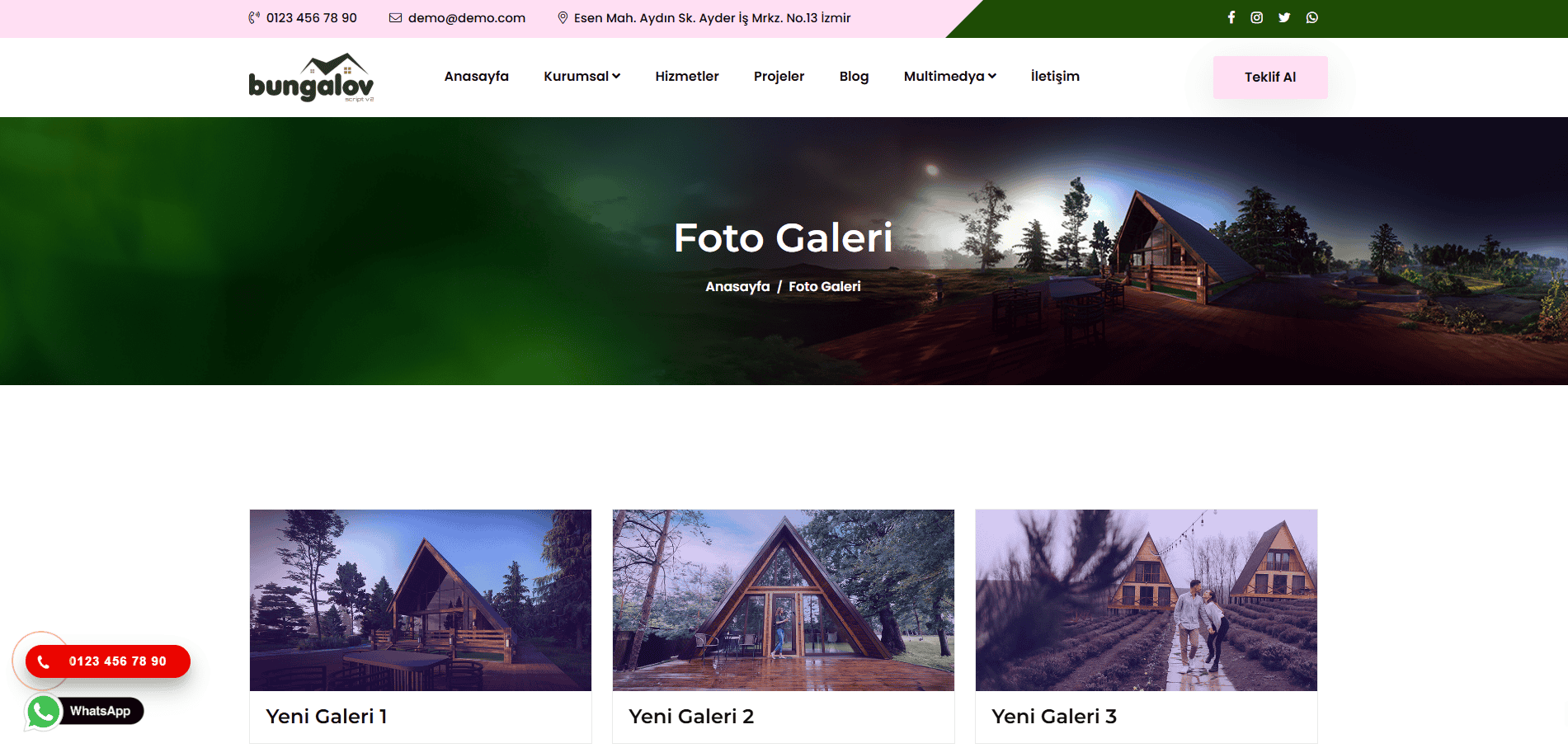1568x748 pixels.
Task: Open the Twitter social icon
Action: 1284,17
